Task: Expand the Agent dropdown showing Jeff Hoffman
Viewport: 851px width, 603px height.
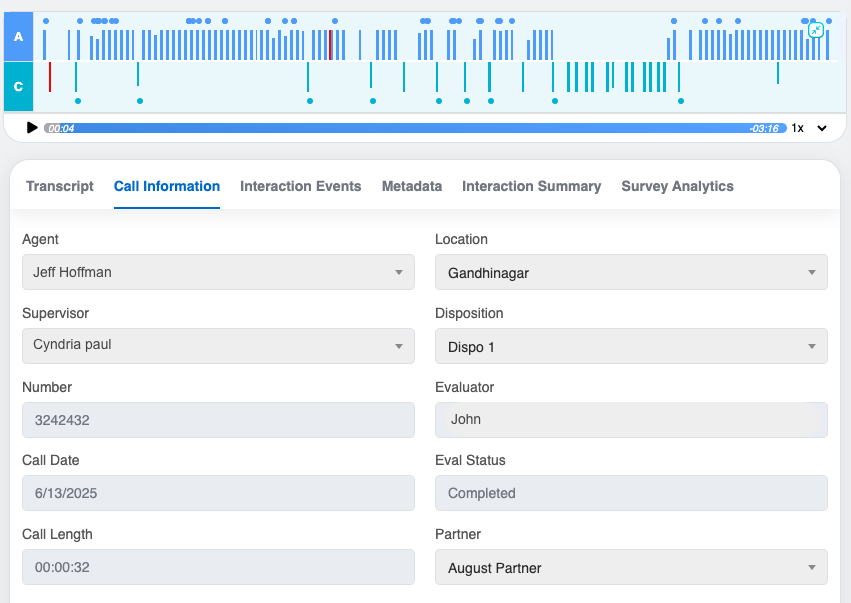Action: coord(218,272)
